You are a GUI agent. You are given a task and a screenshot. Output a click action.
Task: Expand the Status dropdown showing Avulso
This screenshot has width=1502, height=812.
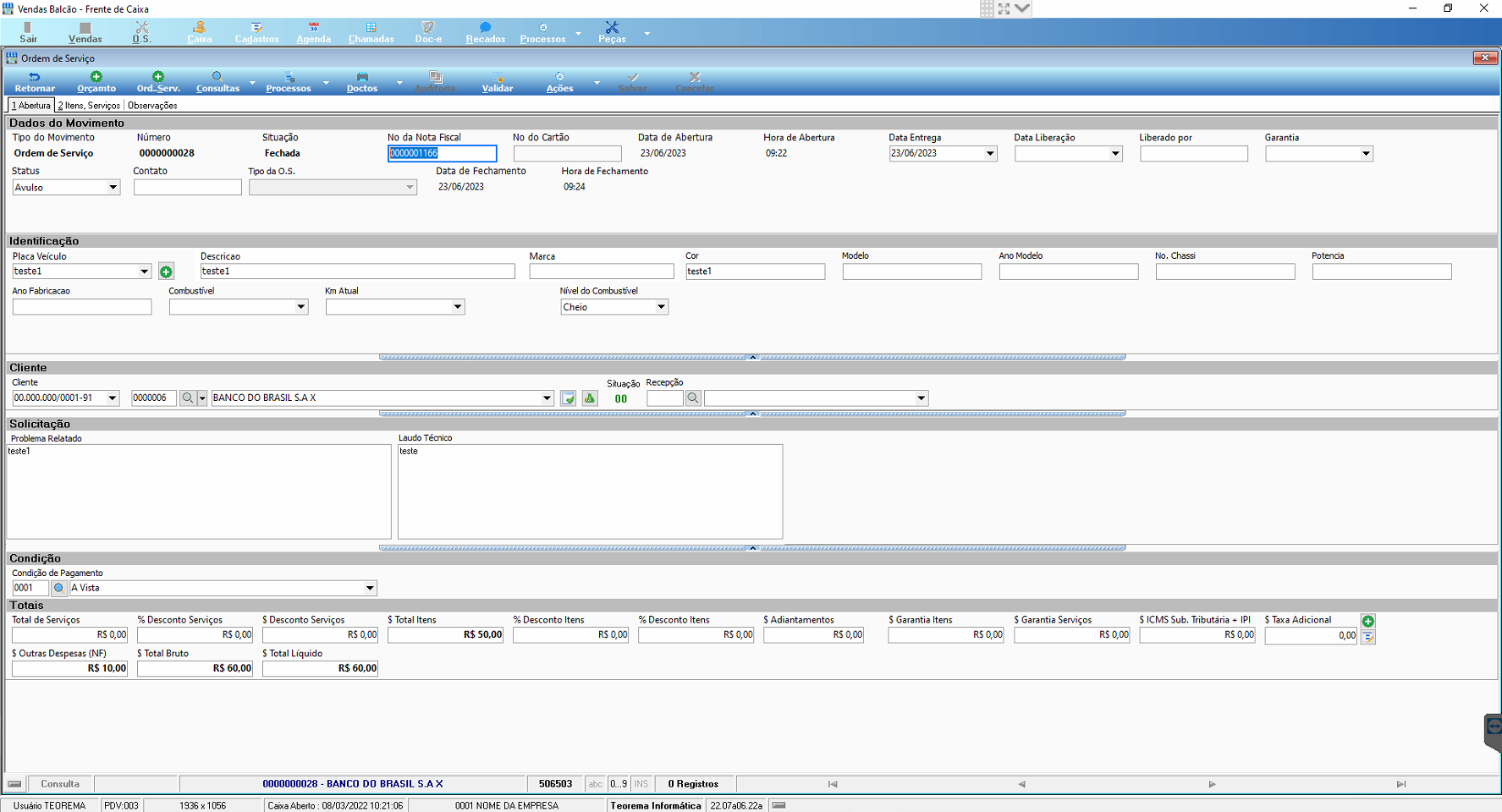click(x=113, y=188)
